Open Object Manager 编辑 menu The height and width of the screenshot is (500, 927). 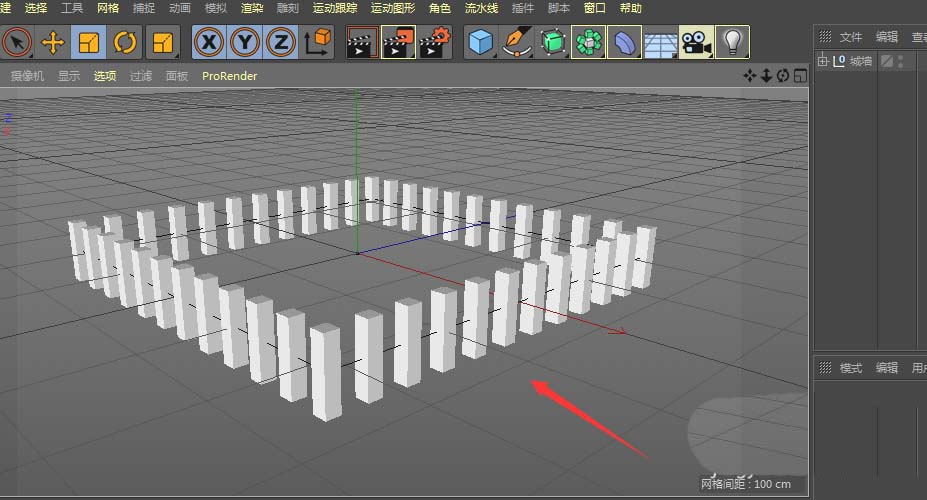tap(887, 37)
